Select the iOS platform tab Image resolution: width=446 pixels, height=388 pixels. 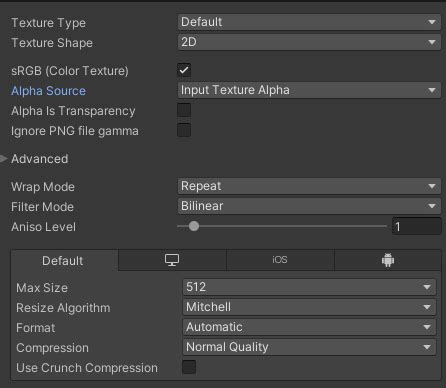(280, 260)
